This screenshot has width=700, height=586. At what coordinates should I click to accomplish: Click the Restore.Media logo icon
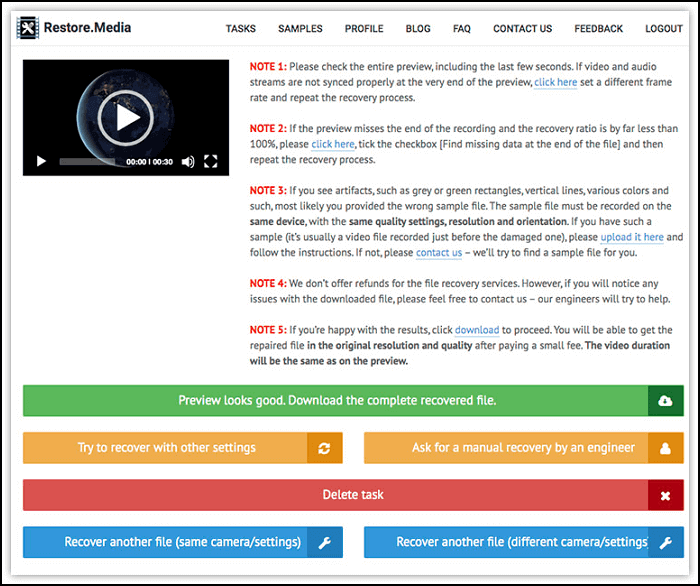coord(27,28)
